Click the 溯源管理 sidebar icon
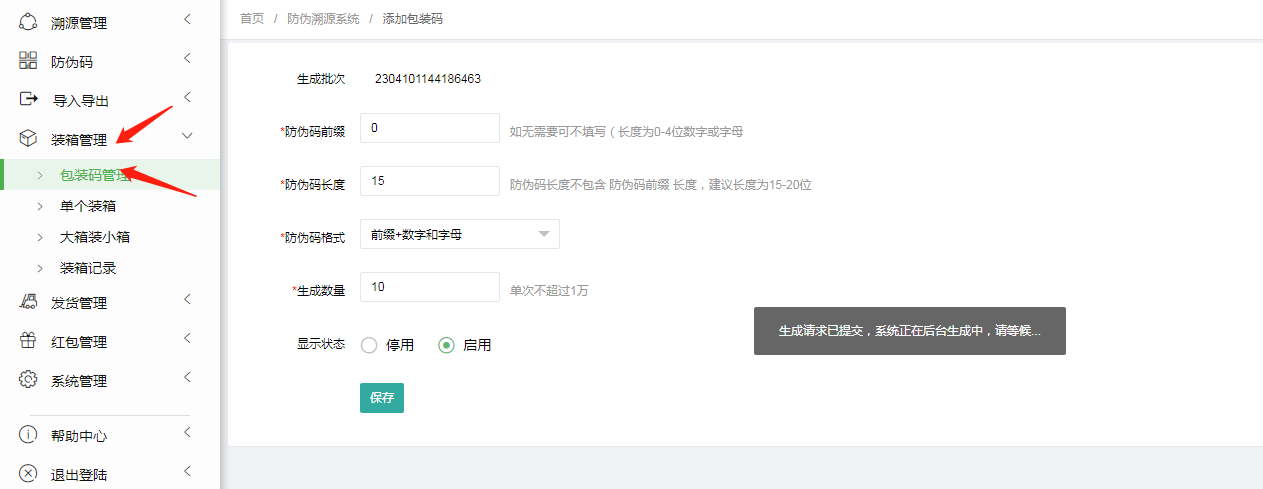 (x=28, y=22)
